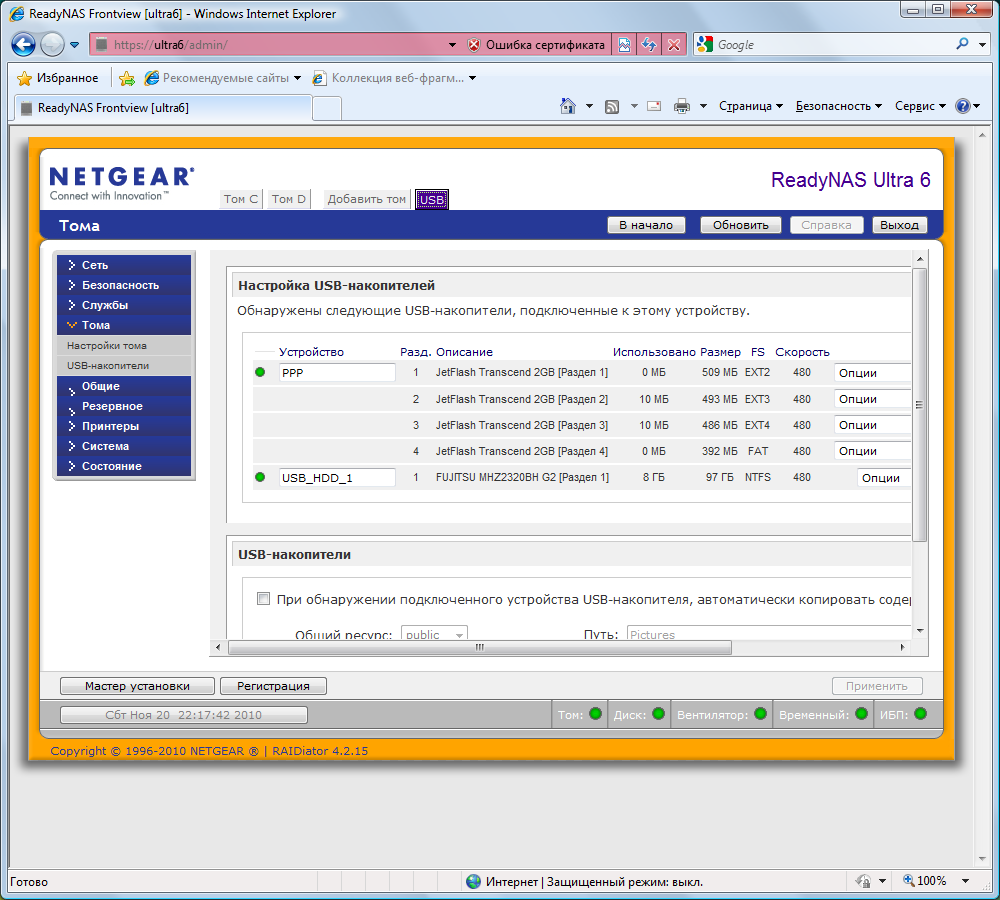Viewport: 1000px width, 900px height.
Task: Expand the Сеть sidebar section
Action: pos(124,265)
